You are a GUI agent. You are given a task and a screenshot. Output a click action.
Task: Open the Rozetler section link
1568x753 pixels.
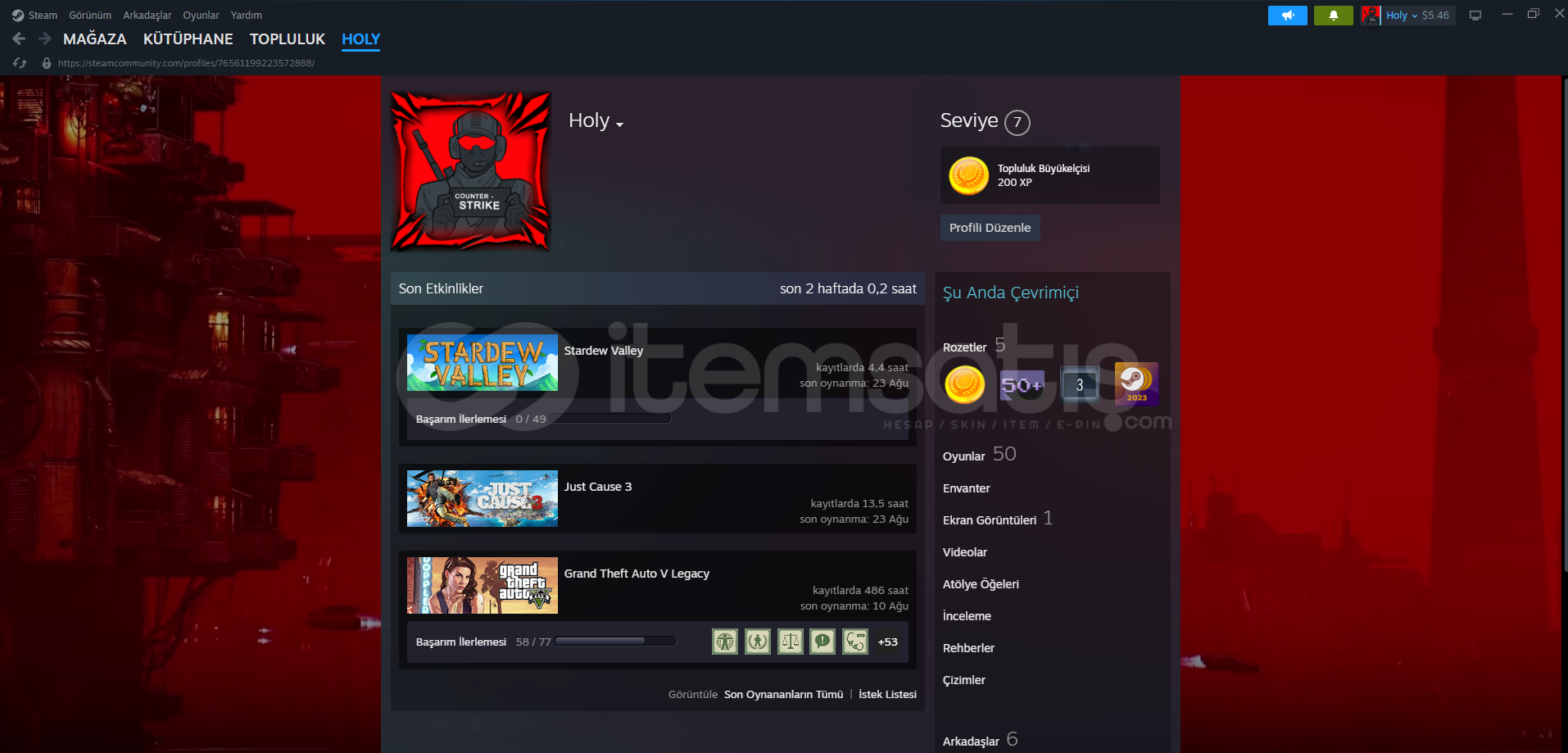click(965, 347)
